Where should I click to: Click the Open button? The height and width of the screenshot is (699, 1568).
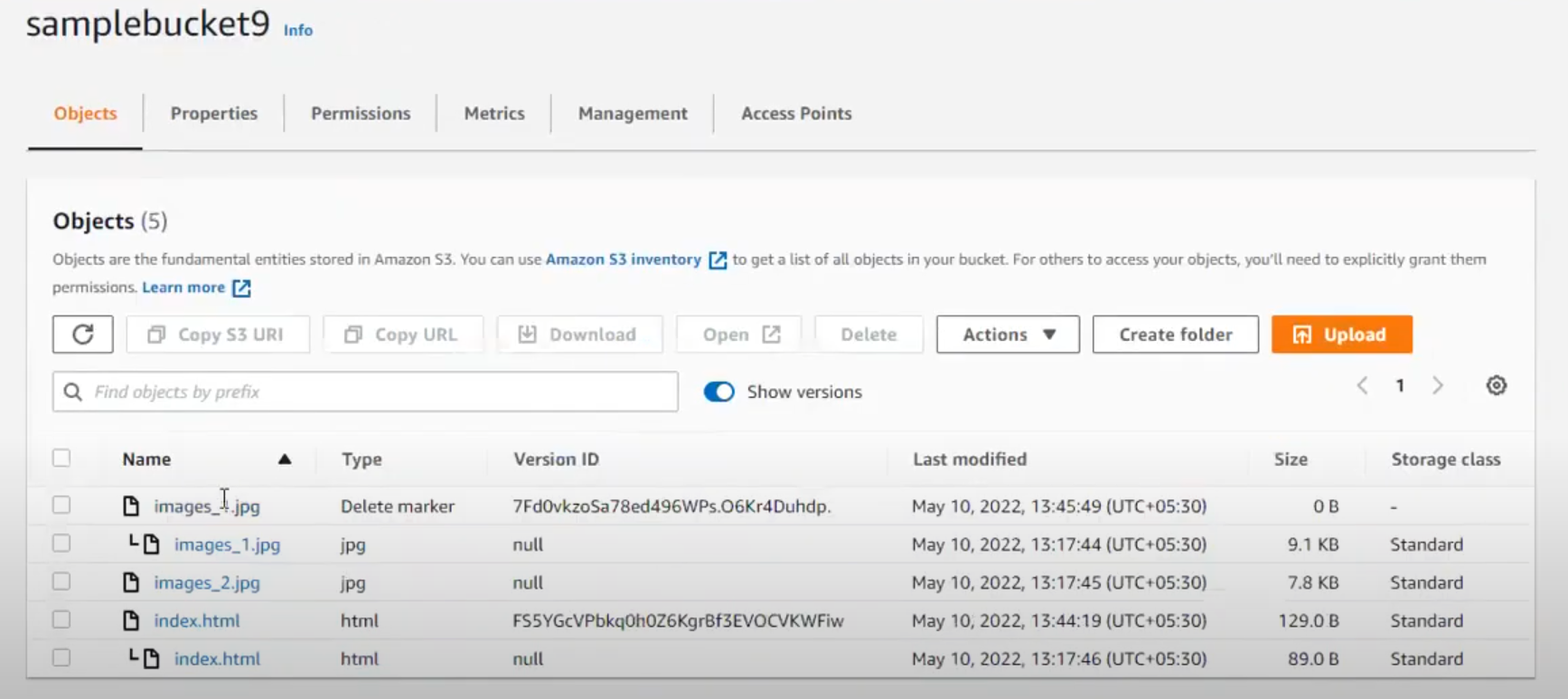740,335
